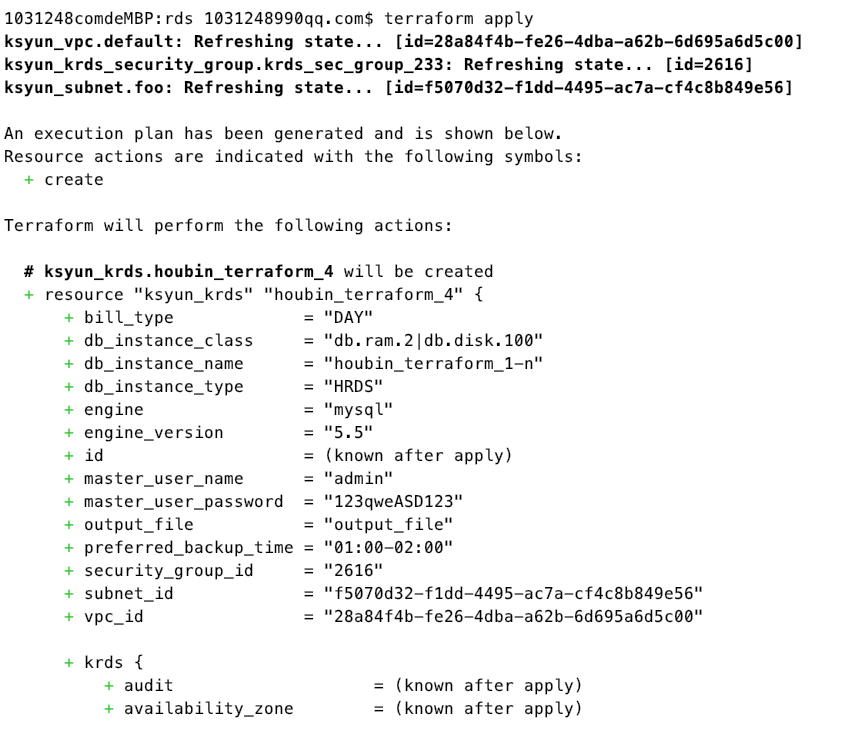Click the "Terraform will perform the following actions" line

[228, 226]
